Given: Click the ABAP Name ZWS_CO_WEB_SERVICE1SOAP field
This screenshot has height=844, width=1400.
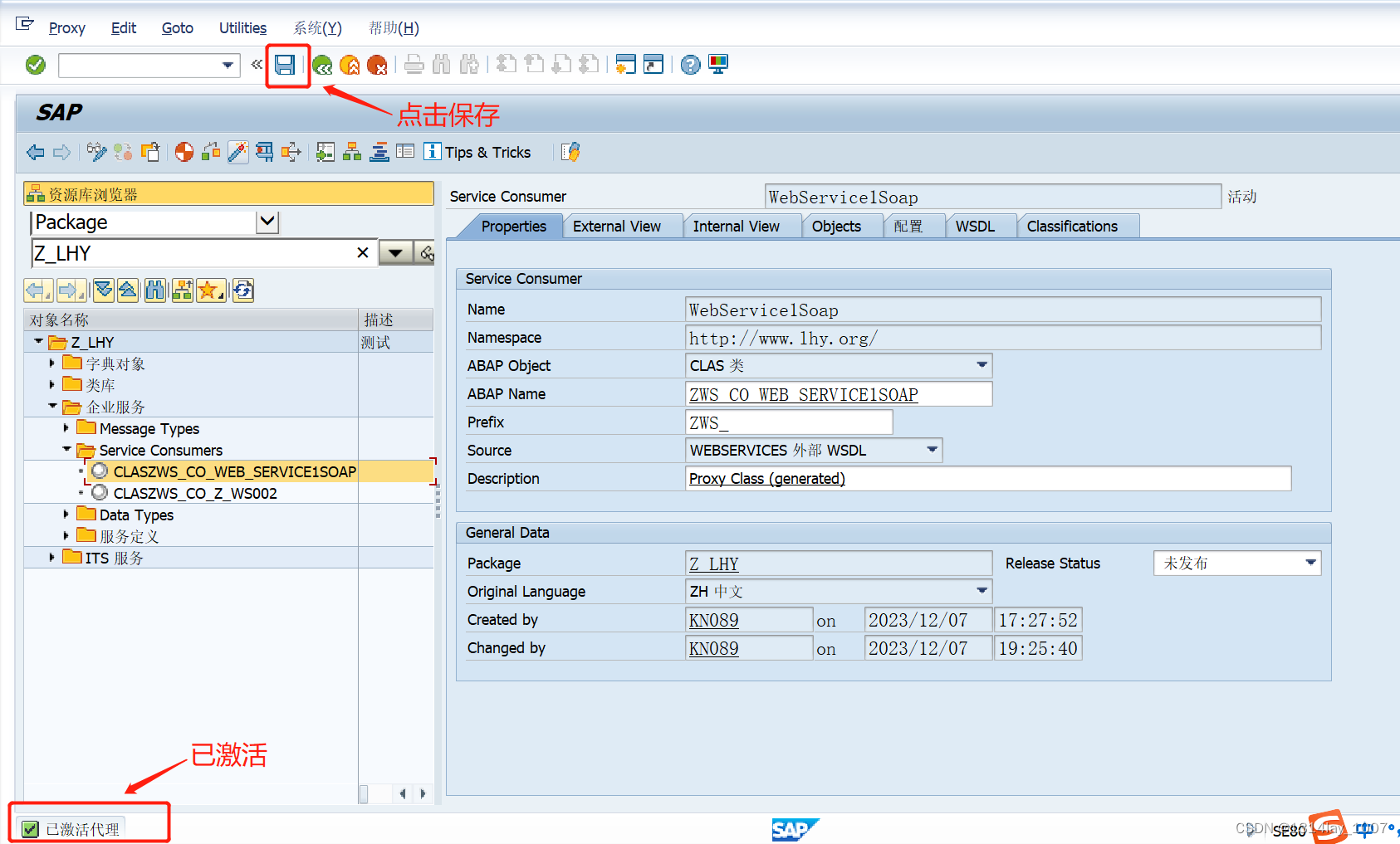Looking at the screenshot, I should click(839, 394).
